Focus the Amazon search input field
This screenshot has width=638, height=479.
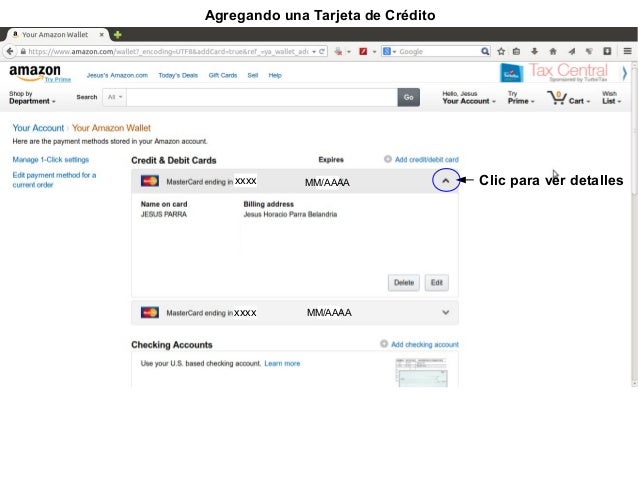click(262, 97)
